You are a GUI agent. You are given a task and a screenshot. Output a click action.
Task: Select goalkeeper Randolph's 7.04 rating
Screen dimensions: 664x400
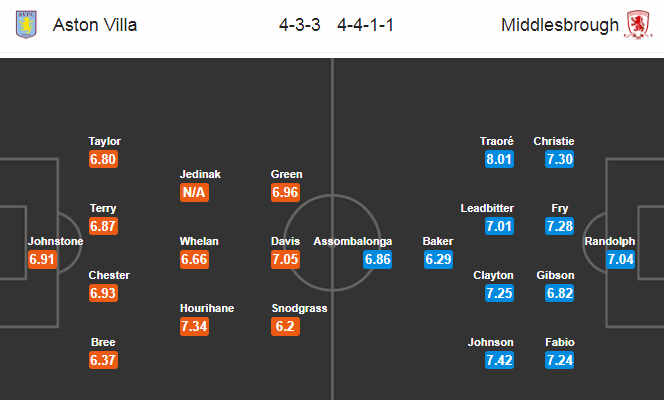pos(621,259)
